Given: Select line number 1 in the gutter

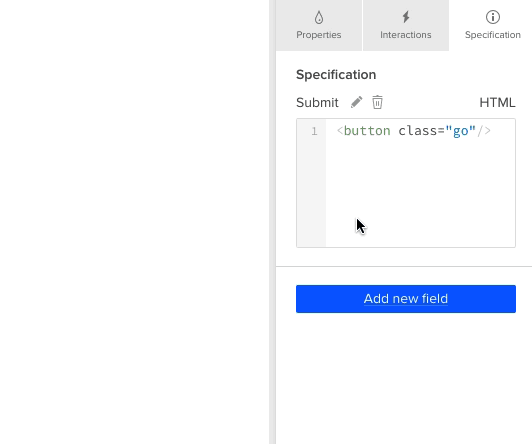Looking at the screenshot, I should pyautogui.click(x=314, y=131).
